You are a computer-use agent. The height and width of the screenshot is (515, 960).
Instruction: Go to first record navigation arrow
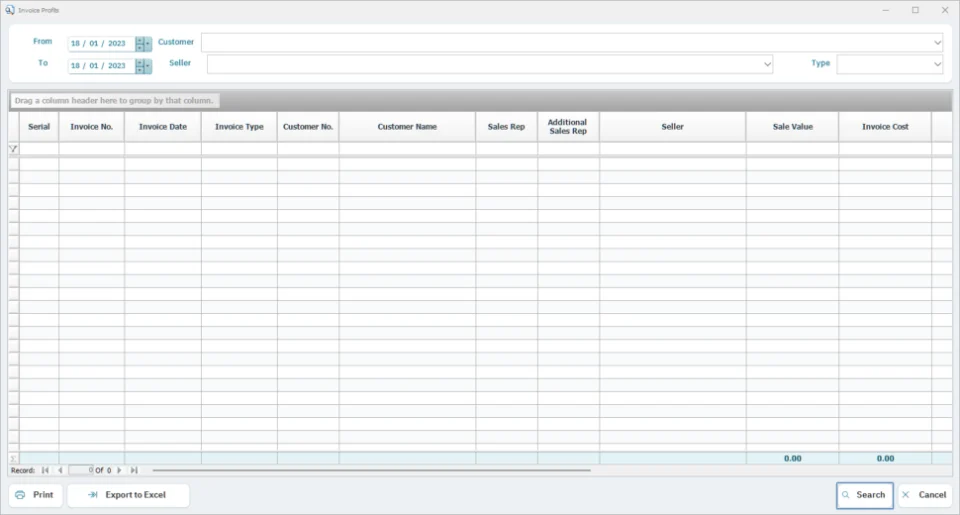pyautogui.click(x=45, y=470)
